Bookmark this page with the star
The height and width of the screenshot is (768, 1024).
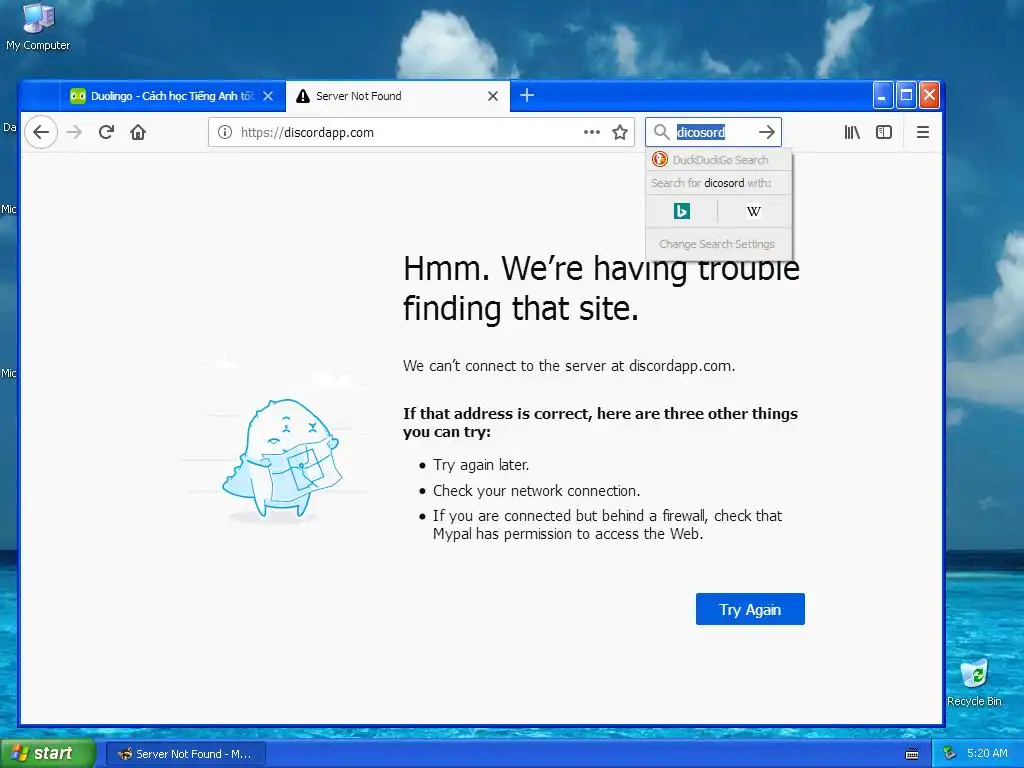[620, 133]
